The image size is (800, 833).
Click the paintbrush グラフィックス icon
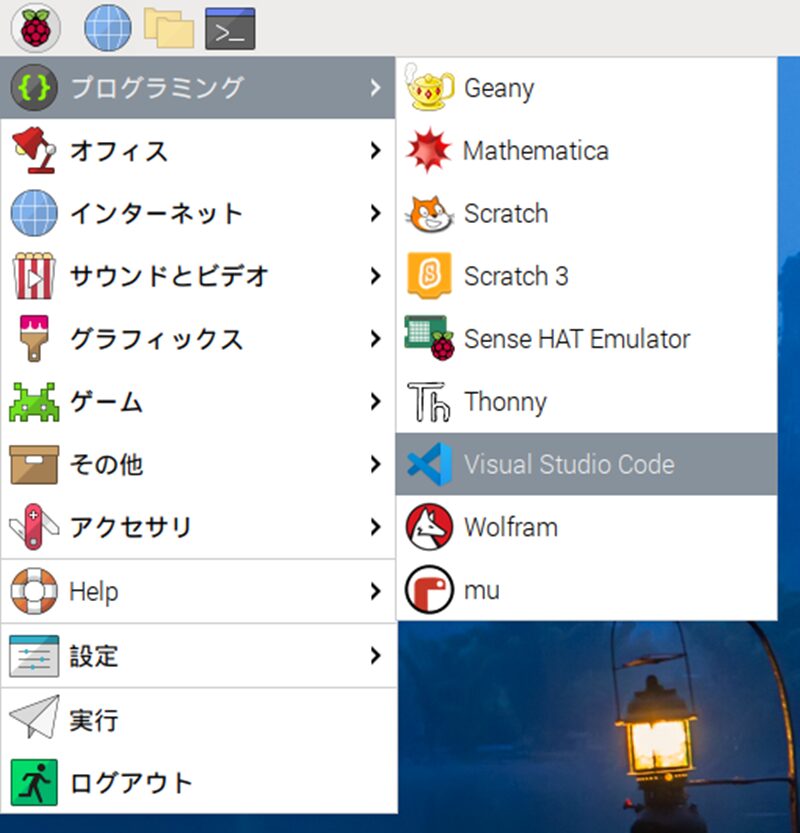(x=34, y=338)
